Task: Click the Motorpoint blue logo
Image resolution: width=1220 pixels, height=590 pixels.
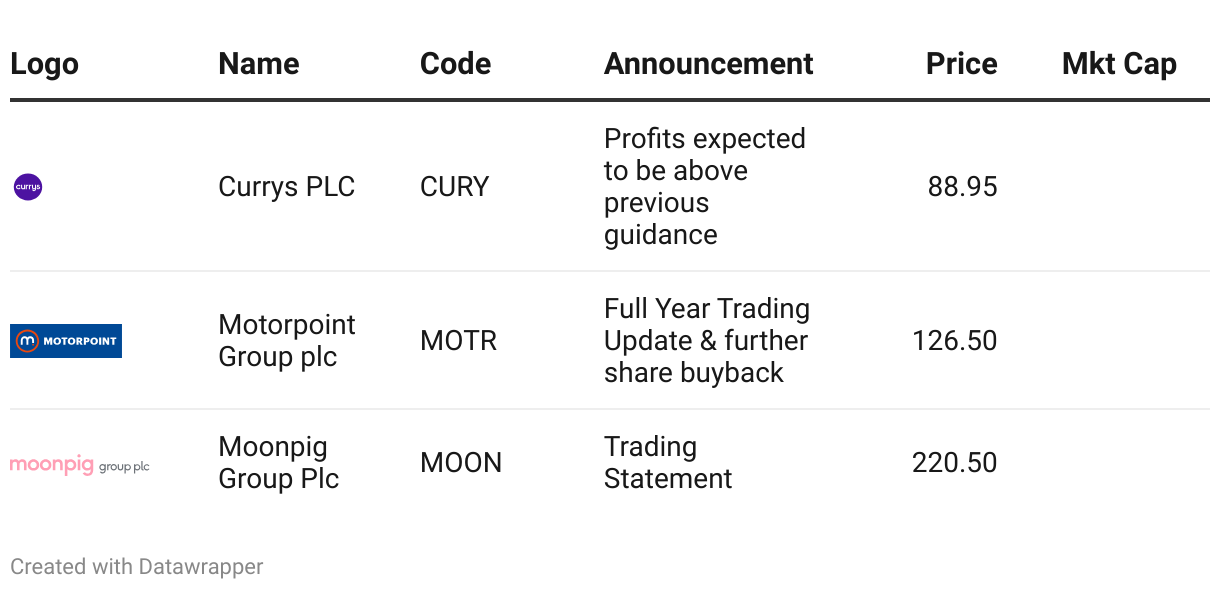Action: coord(66,341)
